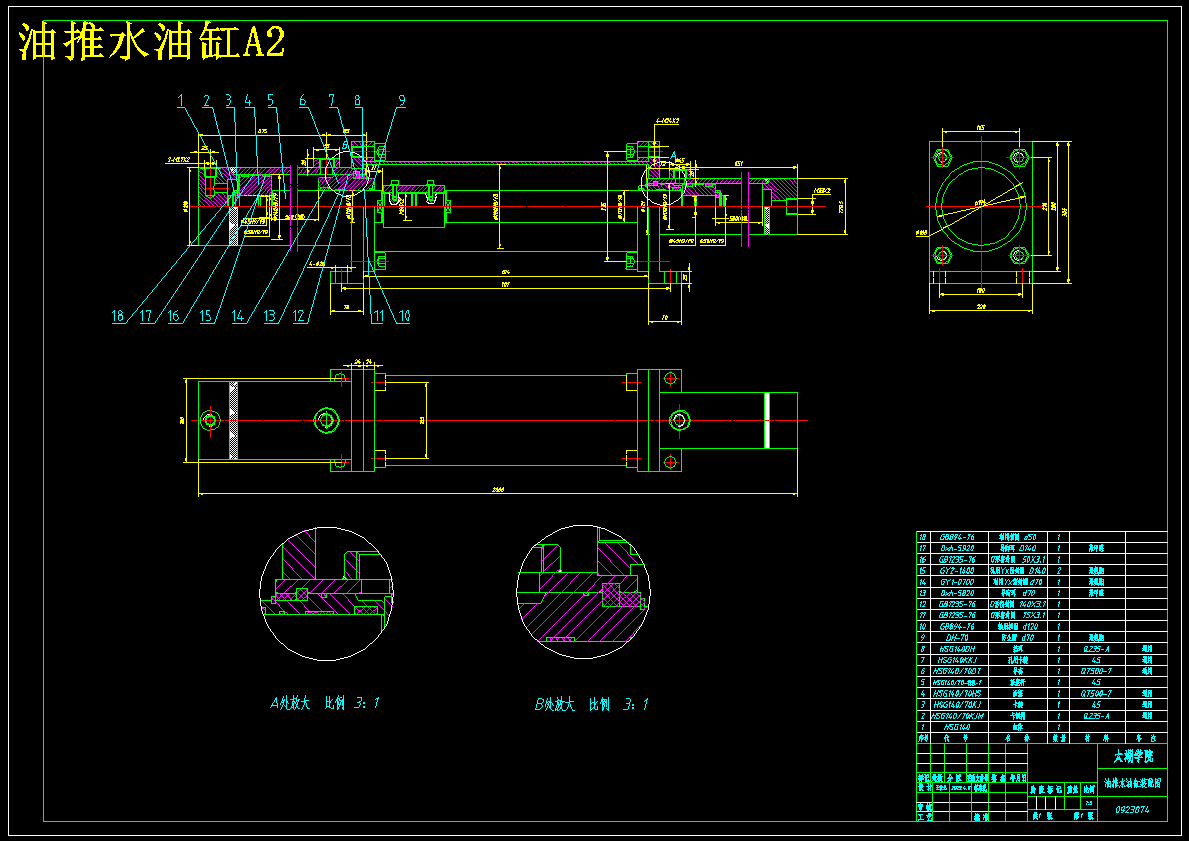Image resolution: width=1189 pixels, height=841 pixels.
Task: Pick part balloon number 14
Action: [x=238, y=316]
